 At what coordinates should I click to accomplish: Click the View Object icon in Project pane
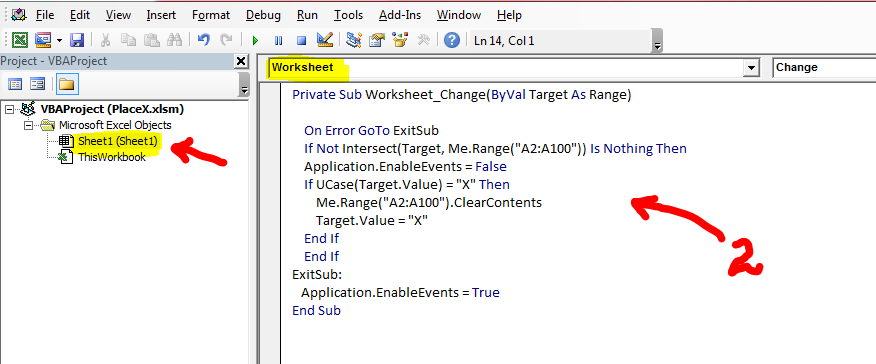[x=37, y=84]
